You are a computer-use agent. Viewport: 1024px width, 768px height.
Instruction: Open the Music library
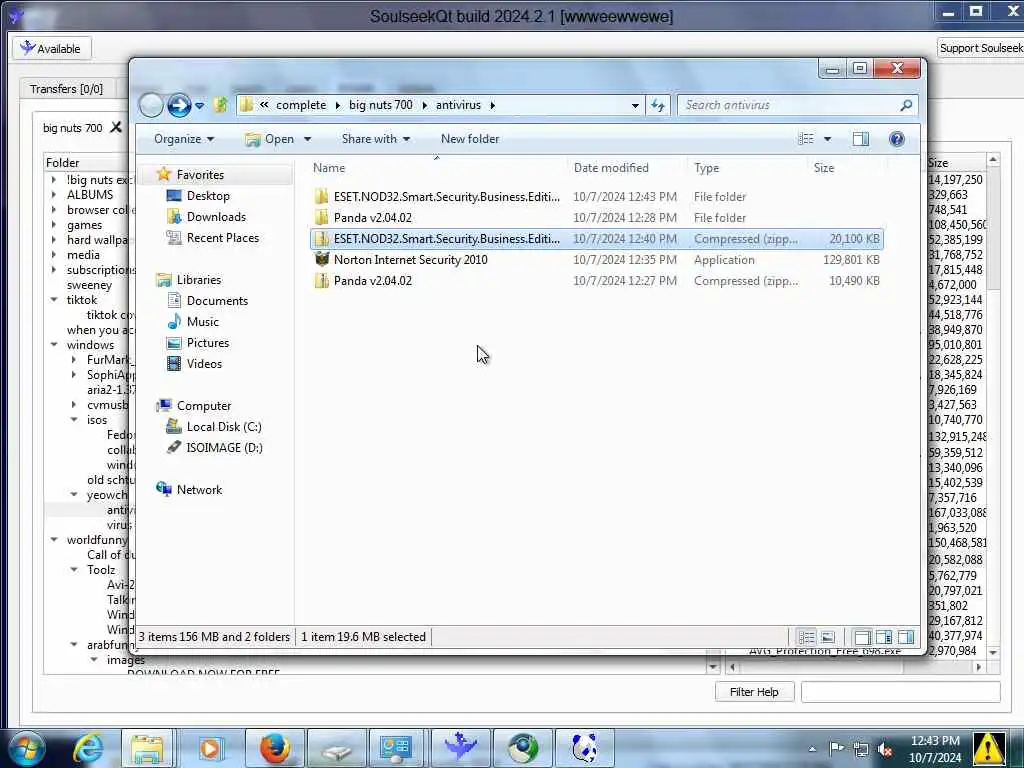point(202,322)
